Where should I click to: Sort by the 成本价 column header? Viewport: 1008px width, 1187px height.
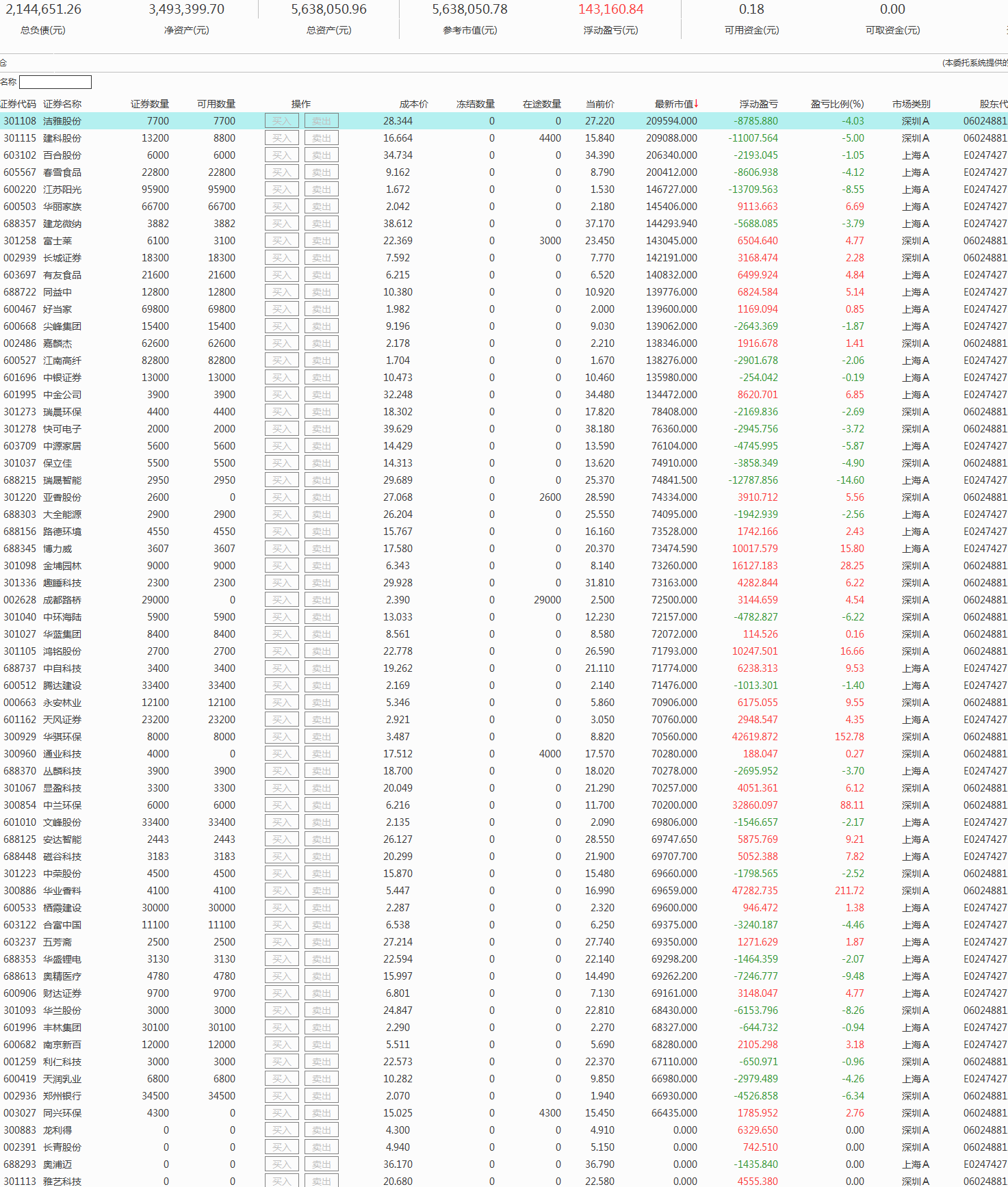[x=413, y=104]
